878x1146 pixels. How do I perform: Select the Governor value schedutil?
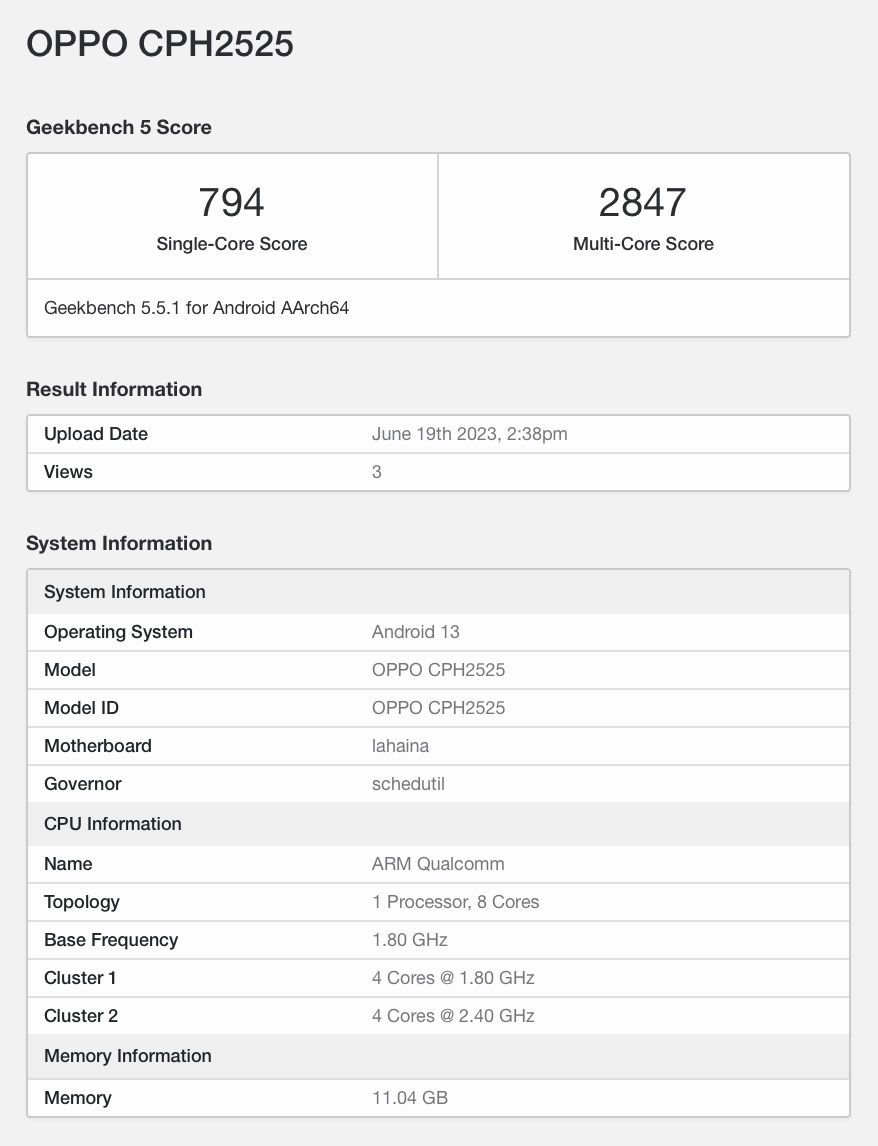coord(409,783)
